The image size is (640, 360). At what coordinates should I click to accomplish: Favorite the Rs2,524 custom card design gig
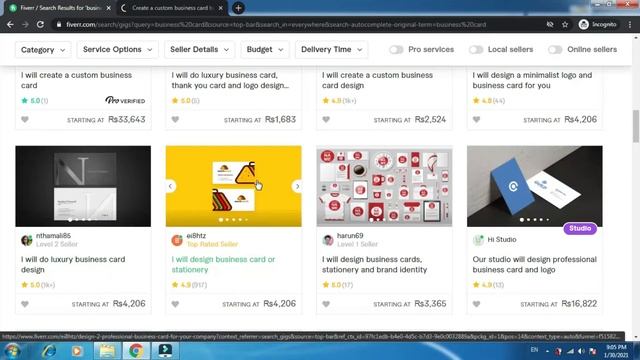coord(326,120)
